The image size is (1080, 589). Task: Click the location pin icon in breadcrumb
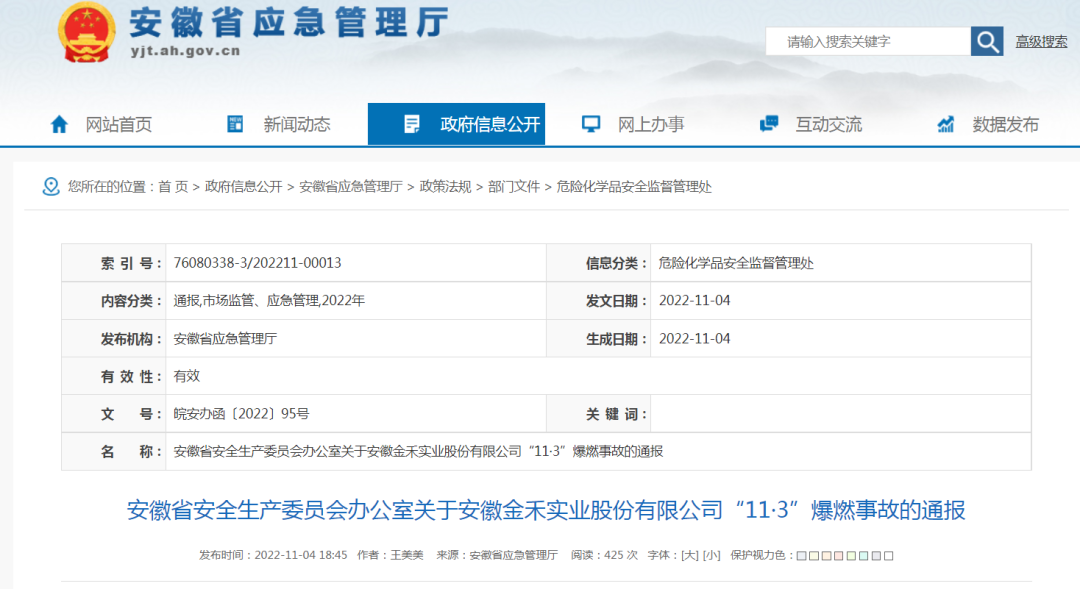51,187
